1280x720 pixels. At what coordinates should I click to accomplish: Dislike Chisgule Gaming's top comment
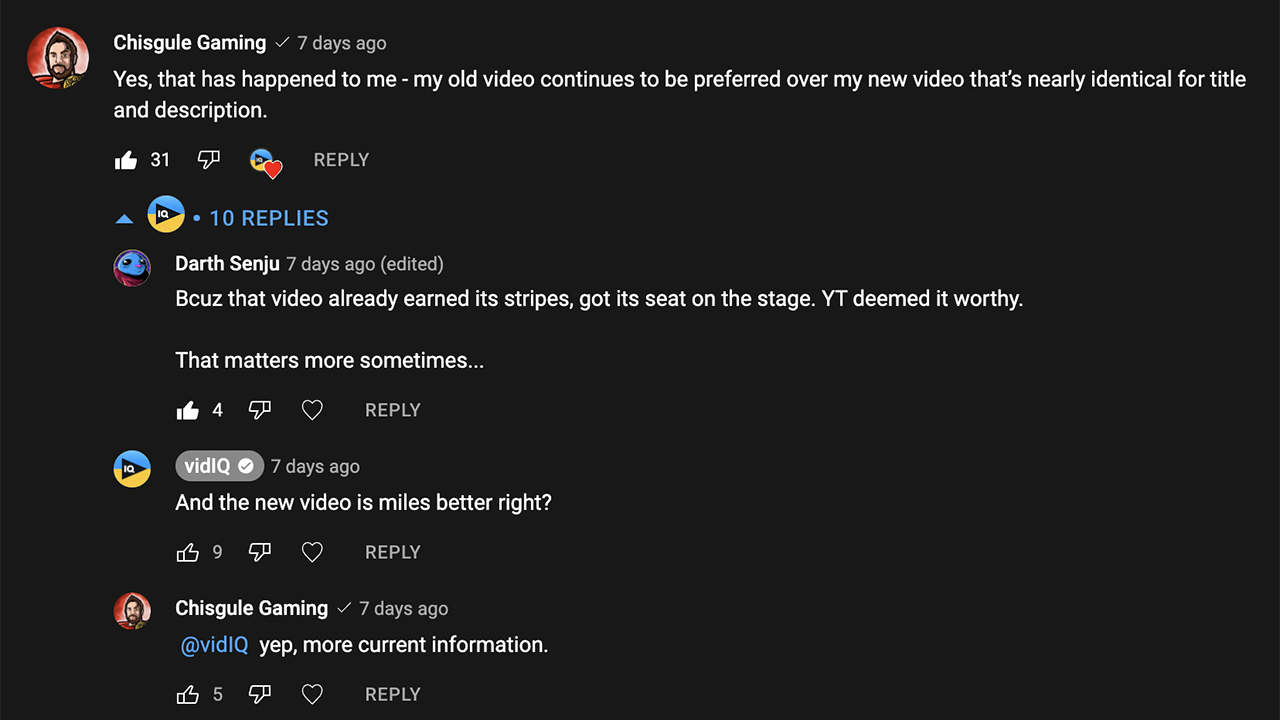coord(208,160)
